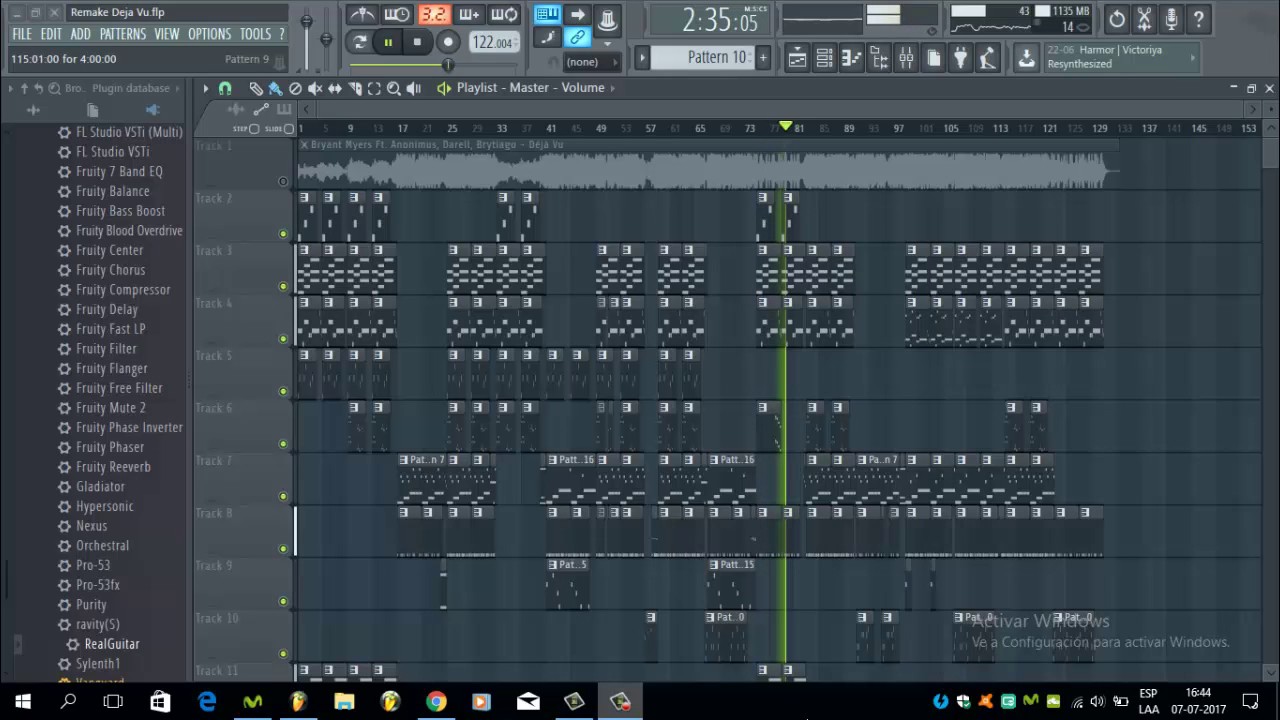Open the Channel rack view icon
The width and height of the screenshot is (1280, 720).
(x=824, y=58)
